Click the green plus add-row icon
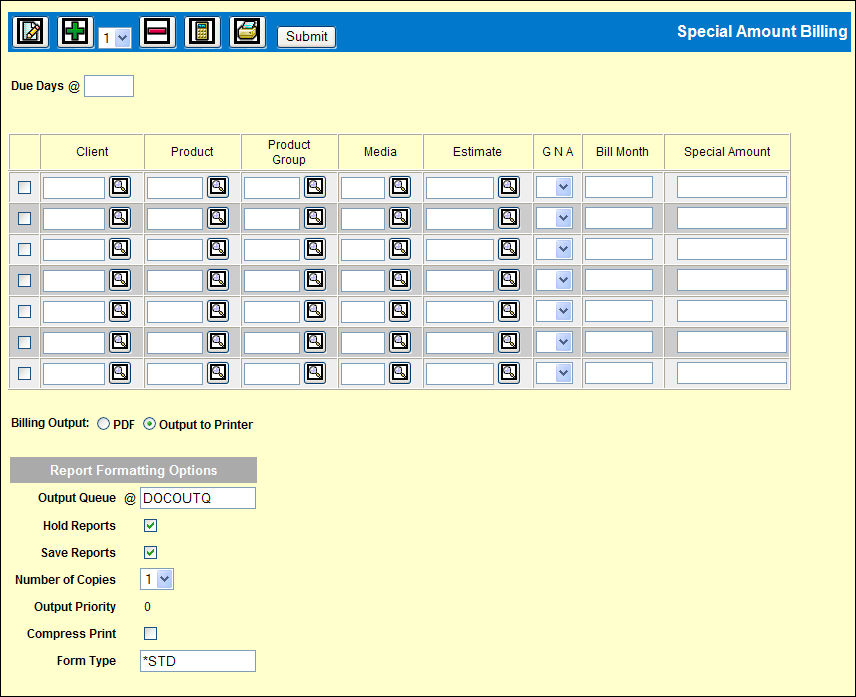This screenshot has width=856, height=697. coord(75,32)
